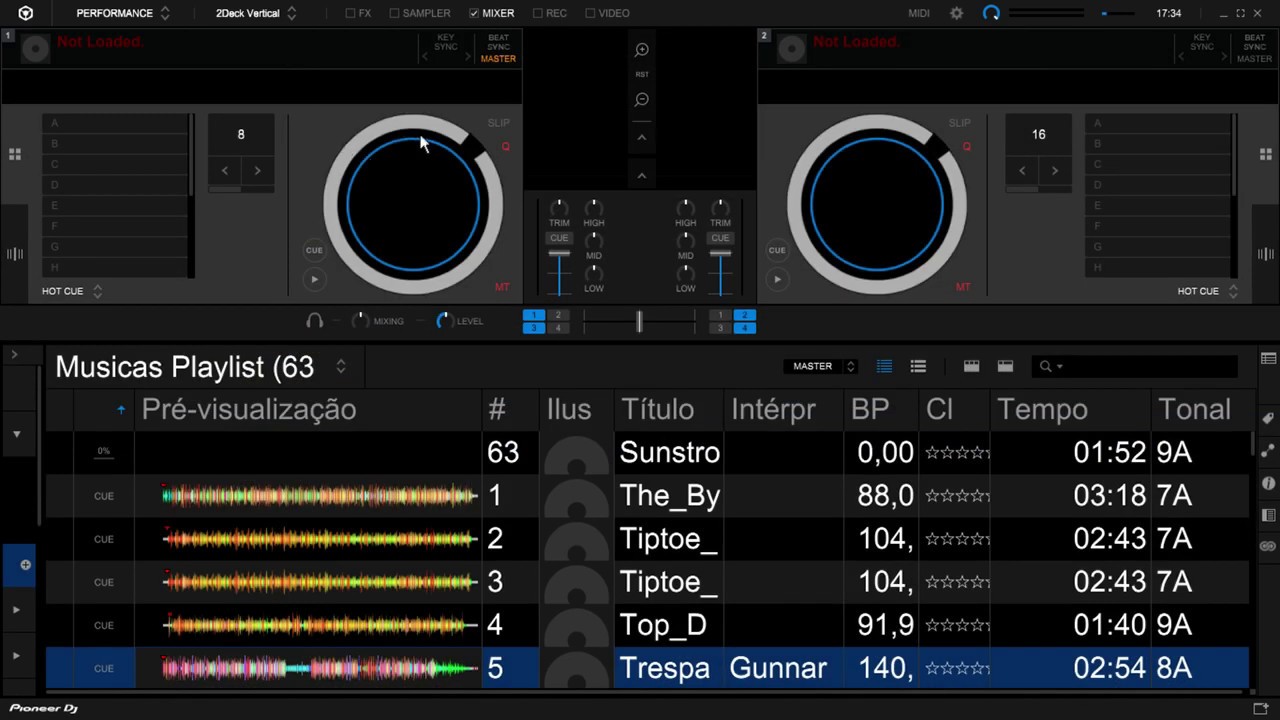This screenshot has height=720, width=1280.
Task: Play deck 2
Action: 777,279
